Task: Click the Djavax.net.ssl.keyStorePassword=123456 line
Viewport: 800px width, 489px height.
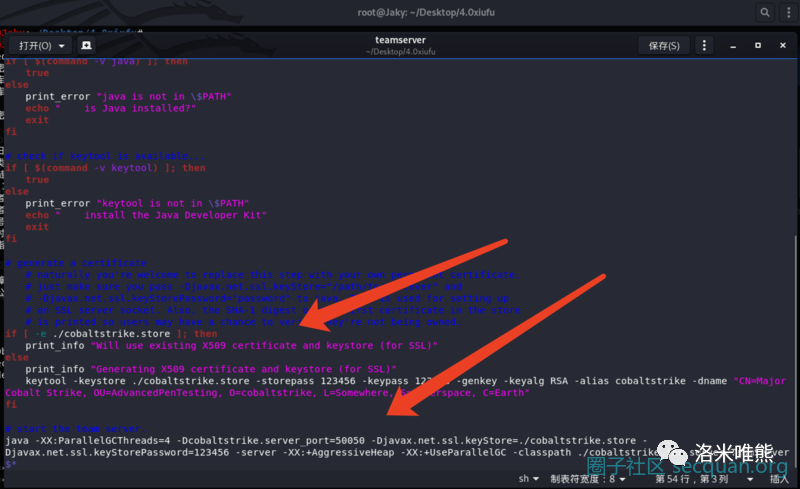Action: pyautogui.click(x=397, y=452)
